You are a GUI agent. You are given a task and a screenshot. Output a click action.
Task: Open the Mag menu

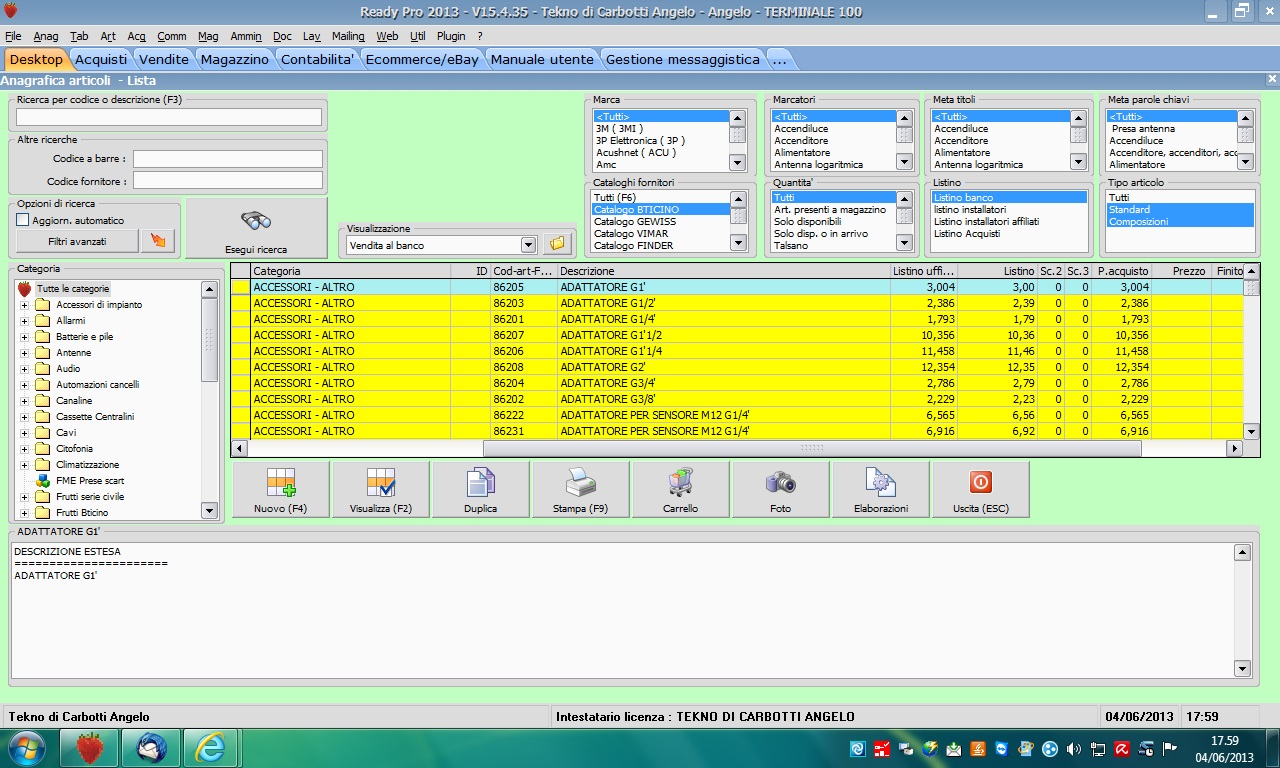click(208, 36)
